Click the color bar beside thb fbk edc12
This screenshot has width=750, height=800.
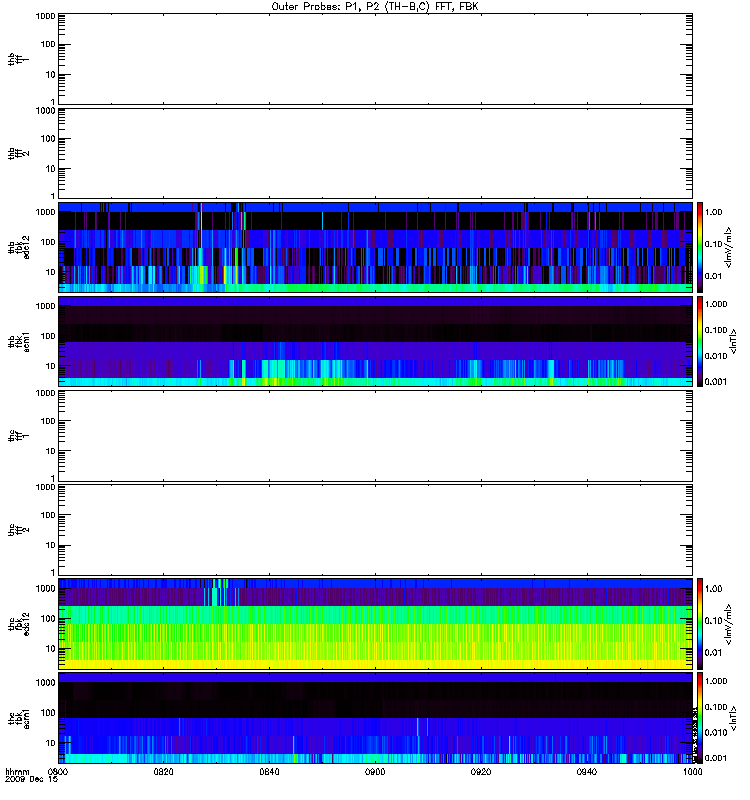(x=699, y=247)
